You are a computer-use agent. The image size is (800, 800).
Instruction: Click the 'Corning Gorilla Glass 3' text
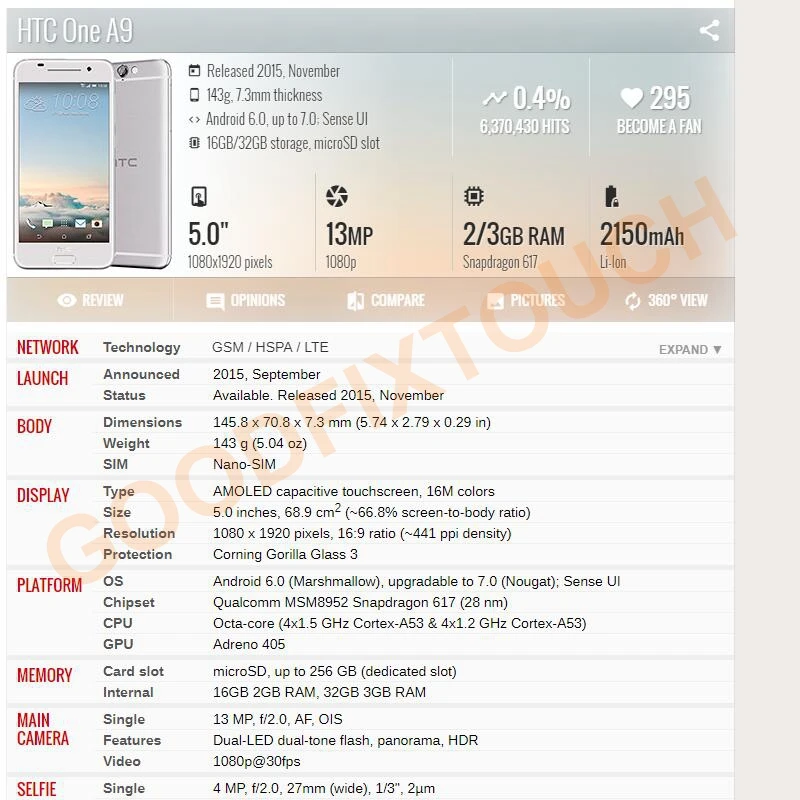[x=285, y=554]
